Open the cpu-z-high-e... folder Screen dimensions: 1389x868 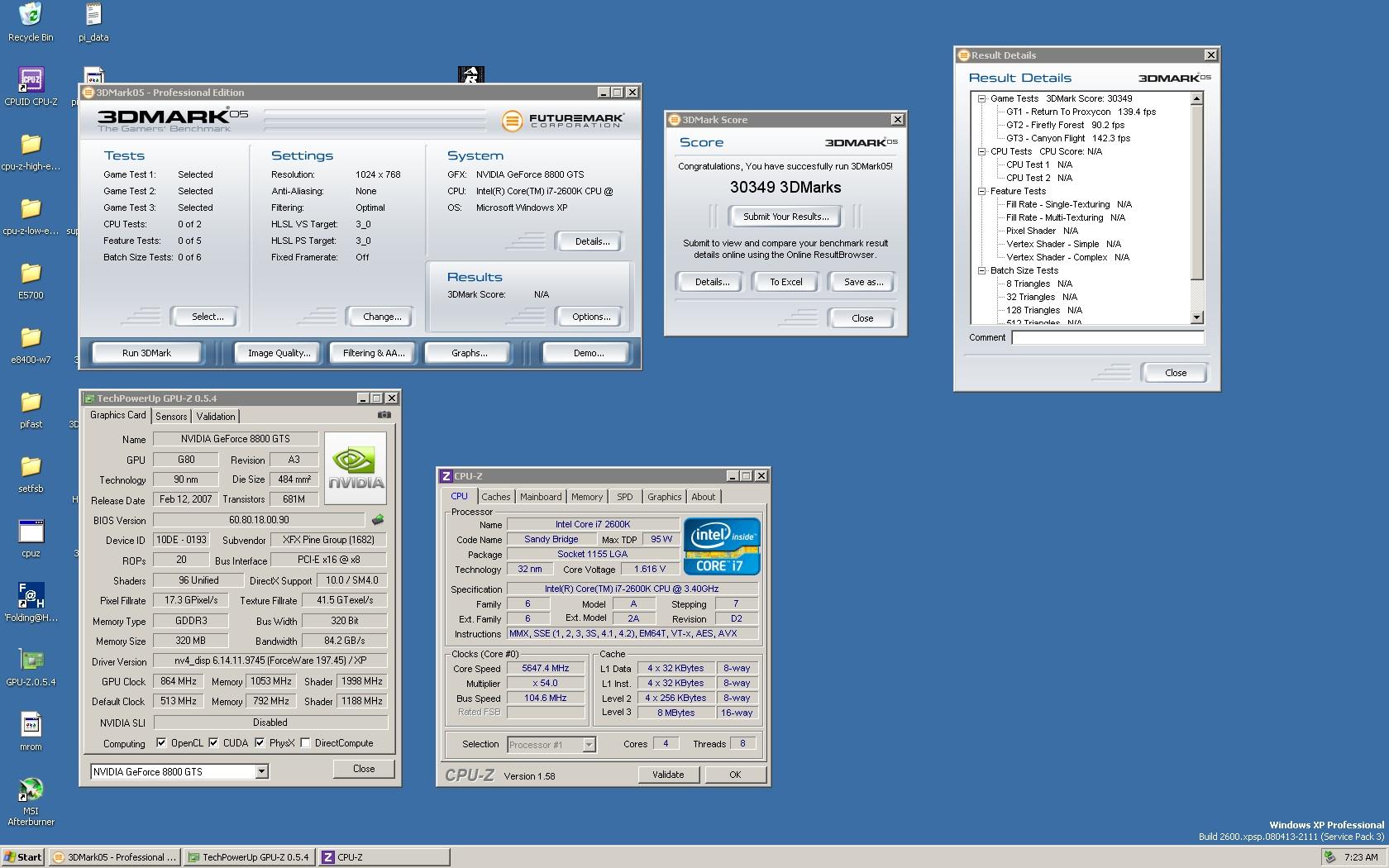[x=31, y=151]
